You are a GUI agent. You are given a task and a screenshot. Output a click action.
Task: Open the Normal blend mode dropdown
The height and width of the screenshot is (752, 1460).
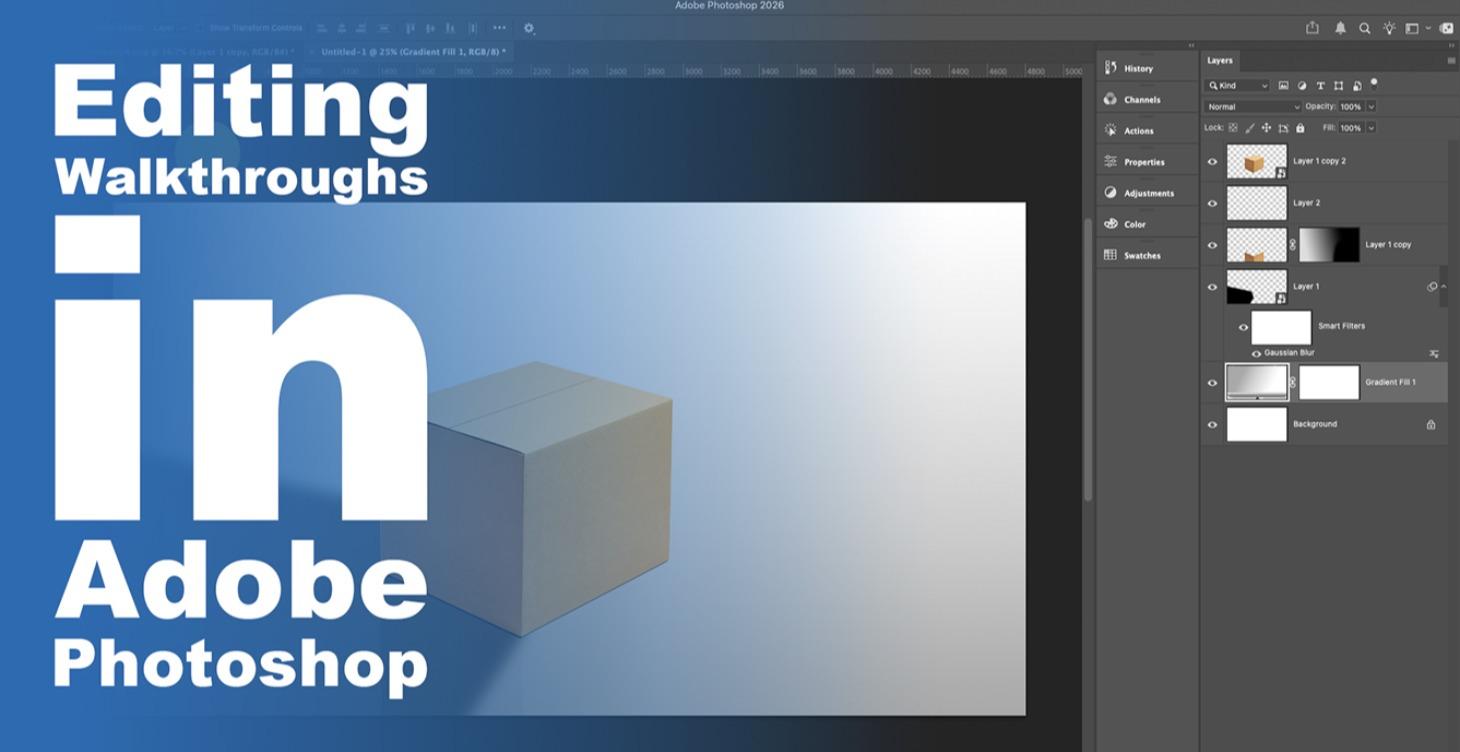pos(1253,106)
